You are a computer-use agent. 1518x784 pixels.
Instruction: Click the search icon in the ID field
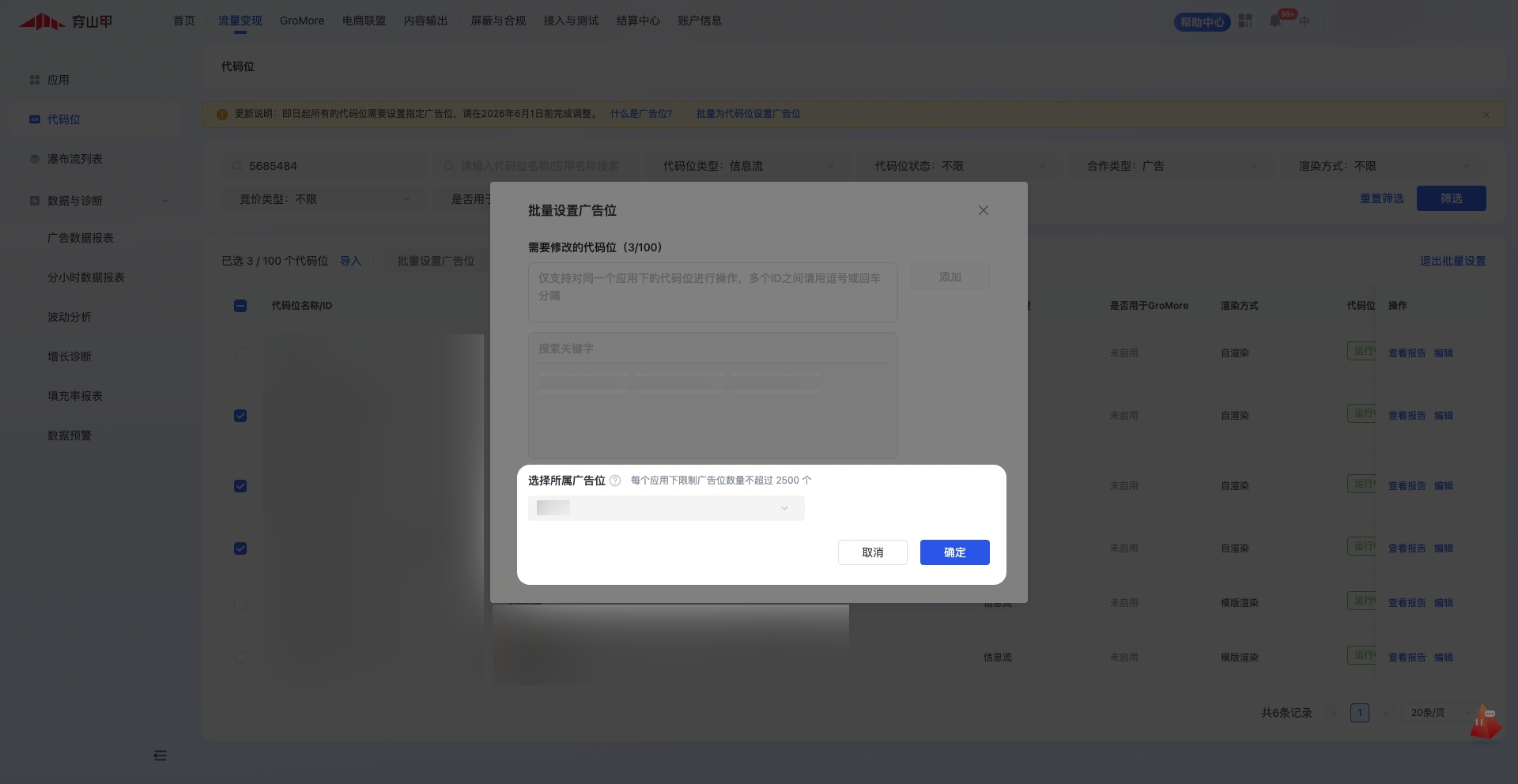coord(236,166)
